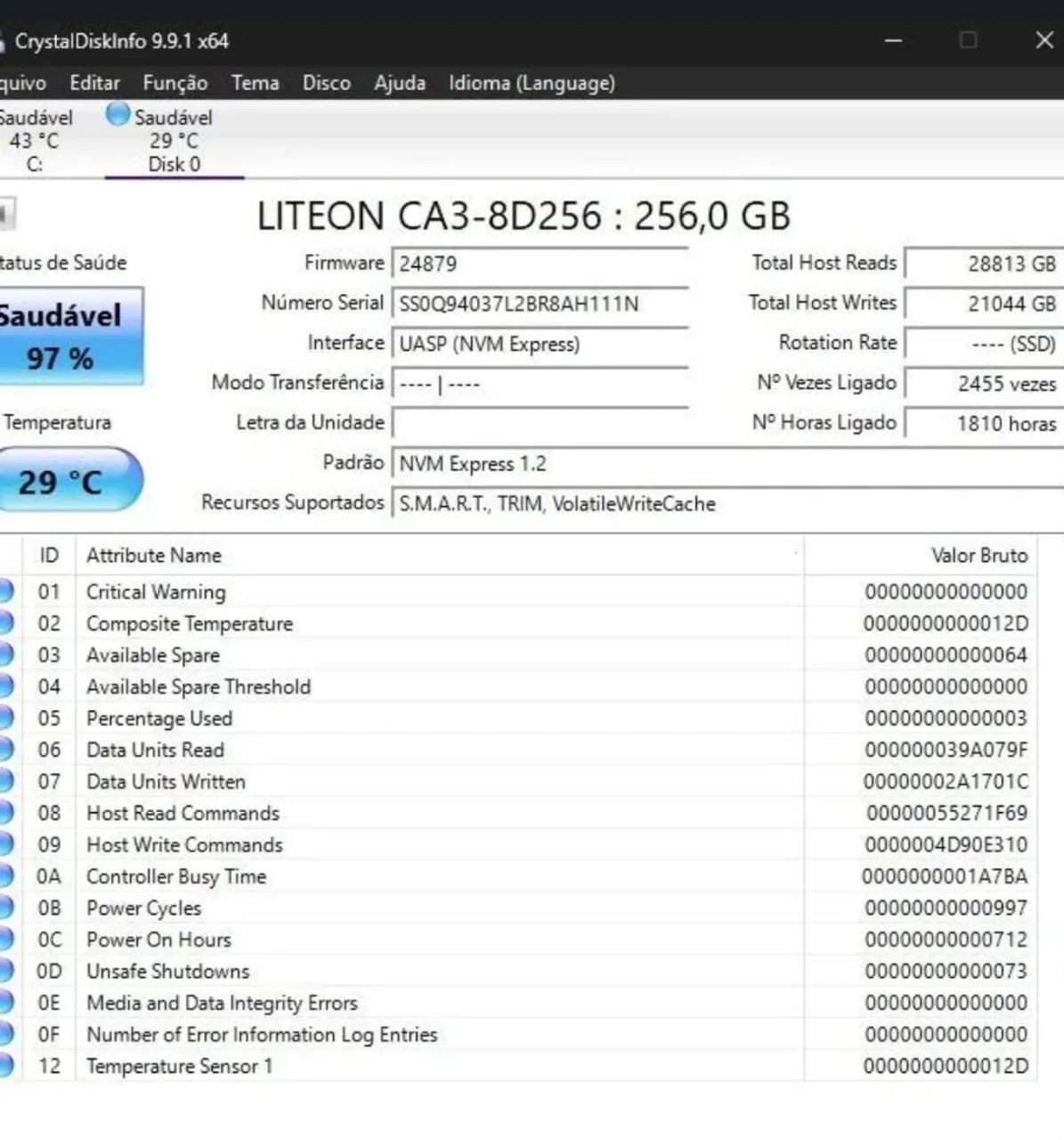Close the CrystalDiskInfo window

(1044, 40)
